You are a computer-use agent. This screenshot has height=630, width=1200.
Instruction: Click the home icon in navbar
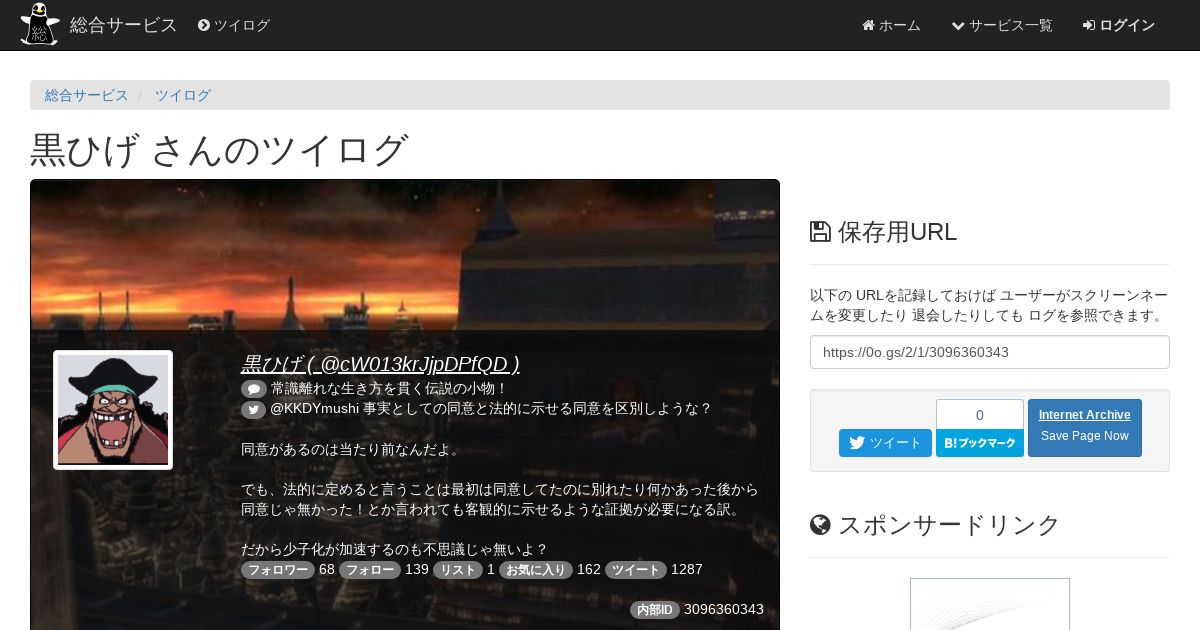[x=868, y=25]
